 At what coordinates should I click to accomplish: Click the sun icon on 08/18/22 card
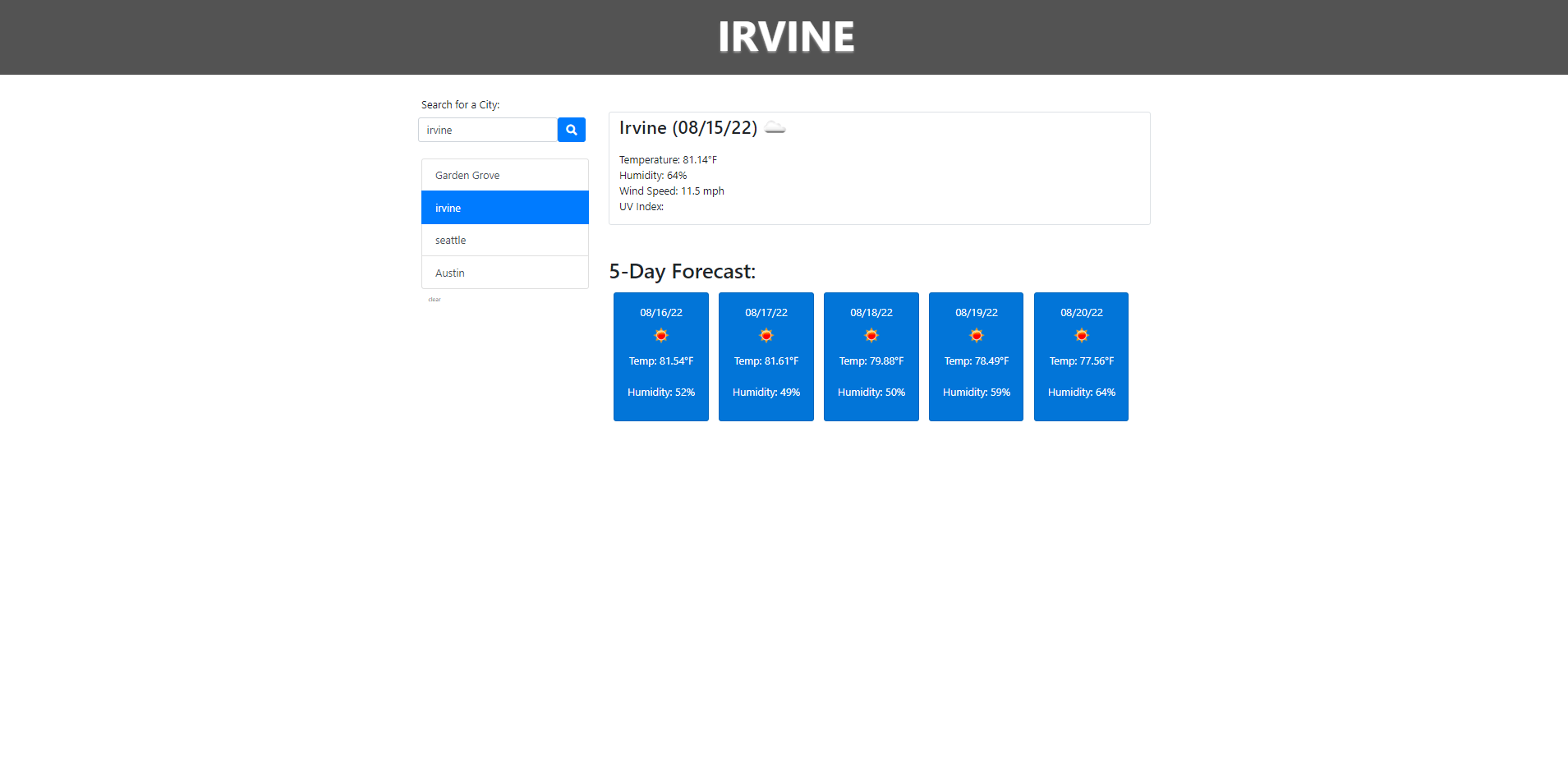click(871, 335)
